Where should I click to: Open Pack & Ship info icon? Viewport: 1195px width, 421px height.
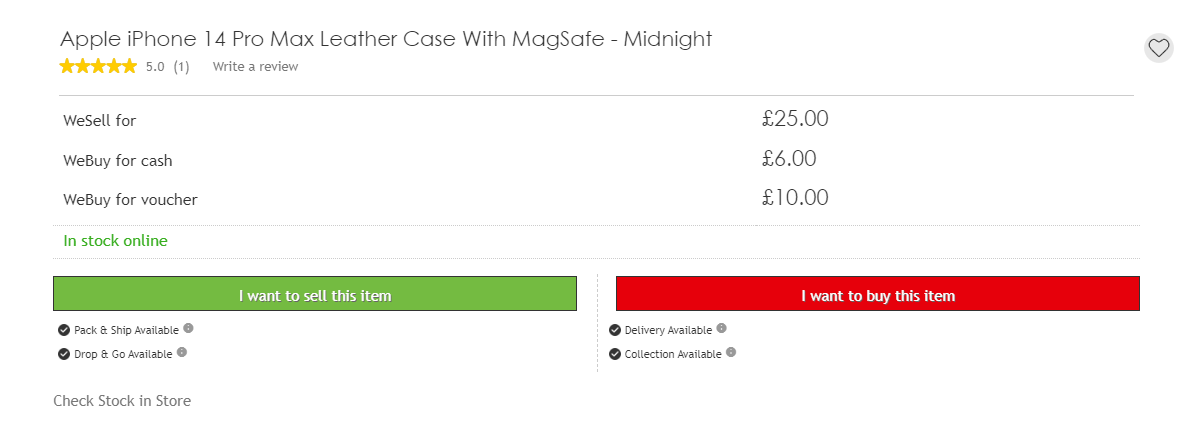(x=188, y=329)
